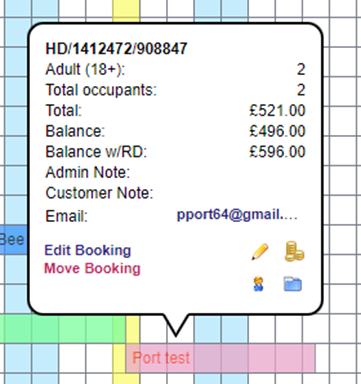Open payments via the gold coins icon
This screenshot has width=361, height=384.
pos(294,251)
